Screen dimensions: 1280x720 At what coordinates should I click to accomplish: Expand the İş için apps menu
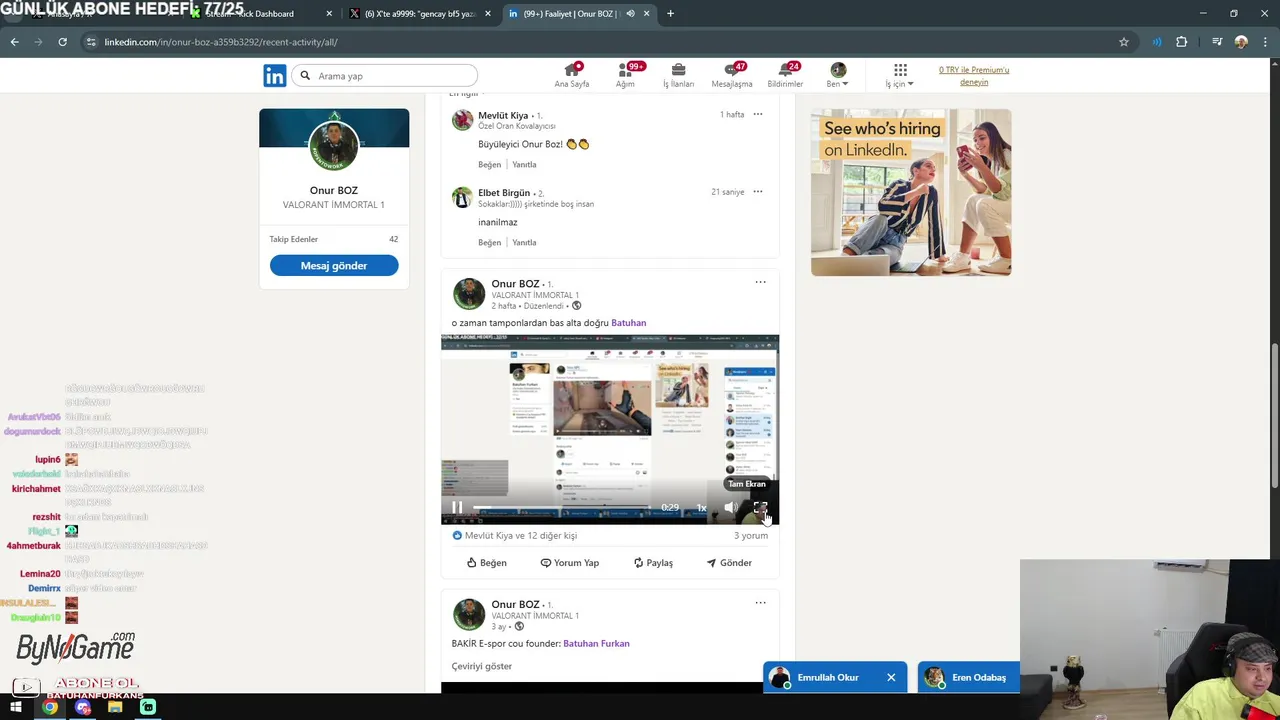(x=900, y=76)
